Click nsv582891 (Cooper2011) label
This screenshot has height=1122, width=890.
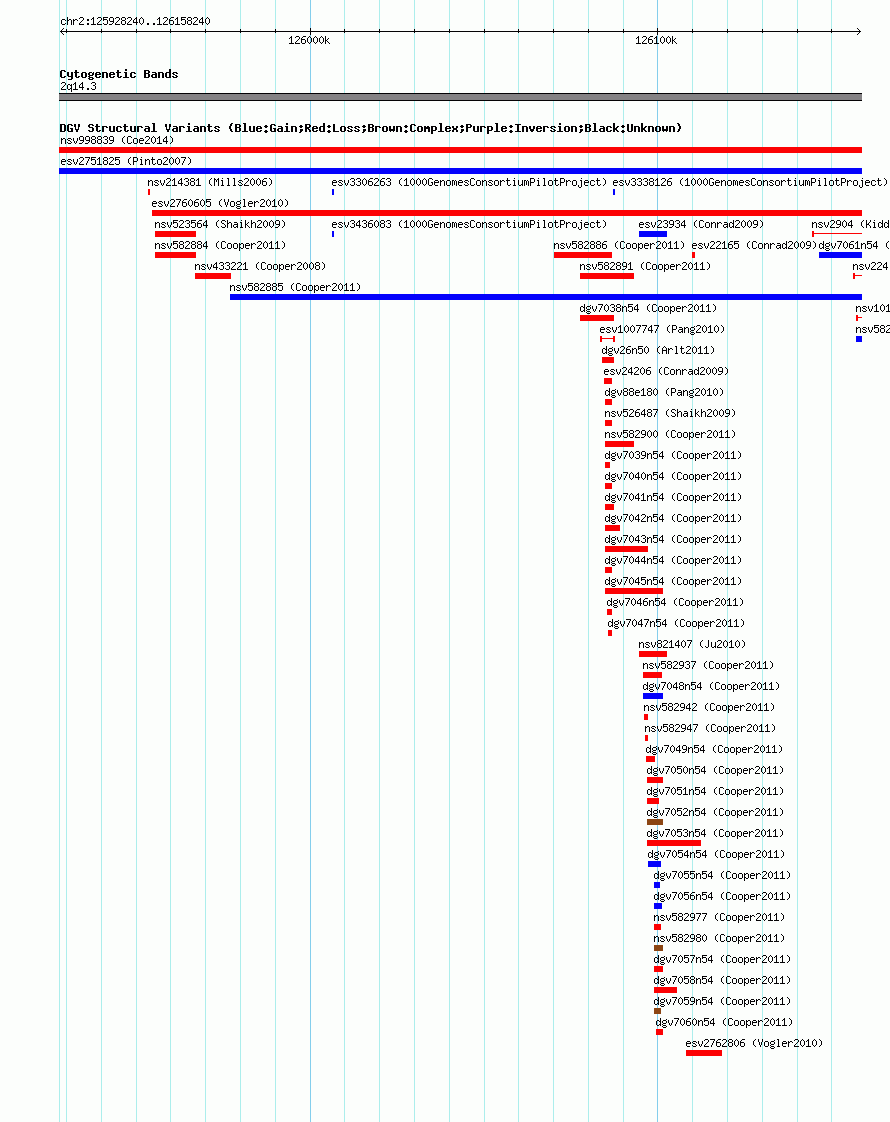(x=645, y=266)
